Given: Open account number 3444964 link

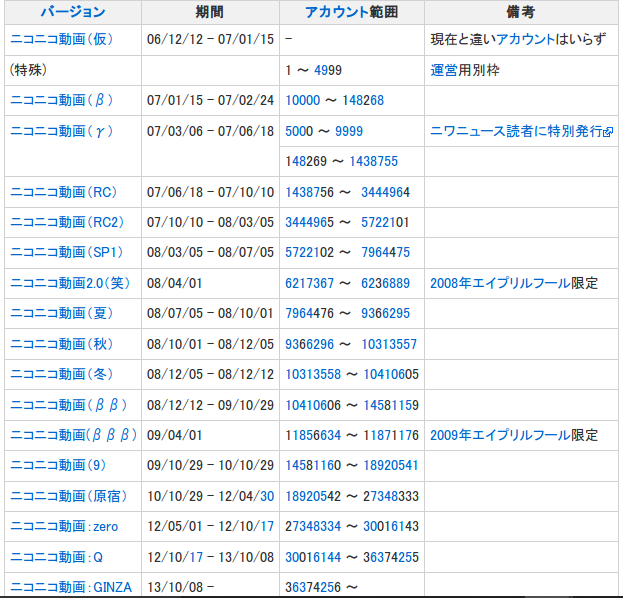Looking at the screenshot, I should click(385, 192).
